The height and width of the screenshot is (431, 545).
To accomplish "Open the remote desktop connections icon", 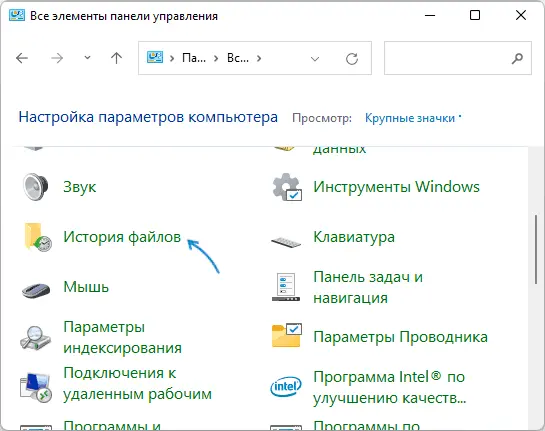I will click(36, 387).
